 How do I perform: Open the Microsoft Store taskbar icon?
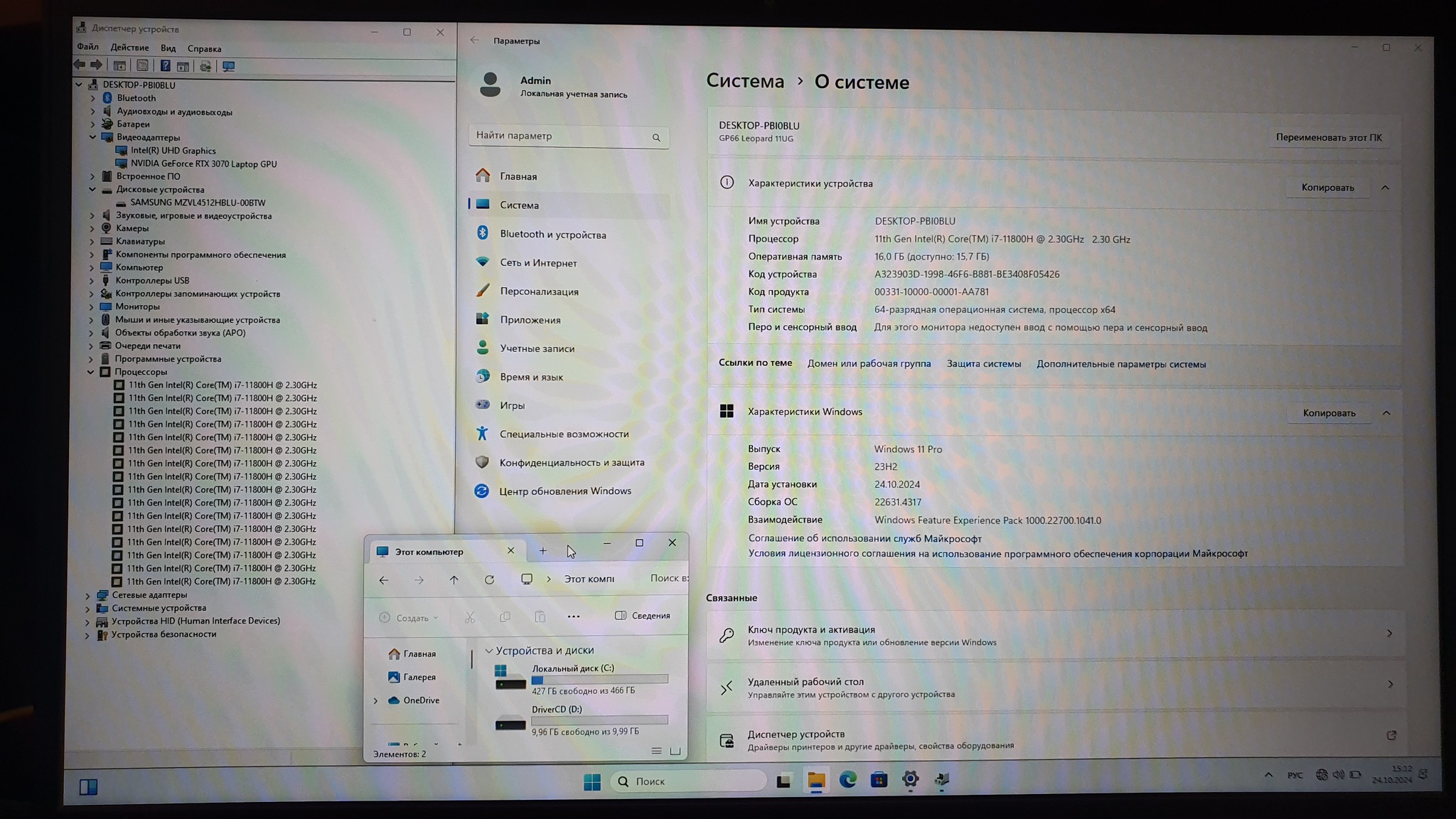(x=879, y=780)
